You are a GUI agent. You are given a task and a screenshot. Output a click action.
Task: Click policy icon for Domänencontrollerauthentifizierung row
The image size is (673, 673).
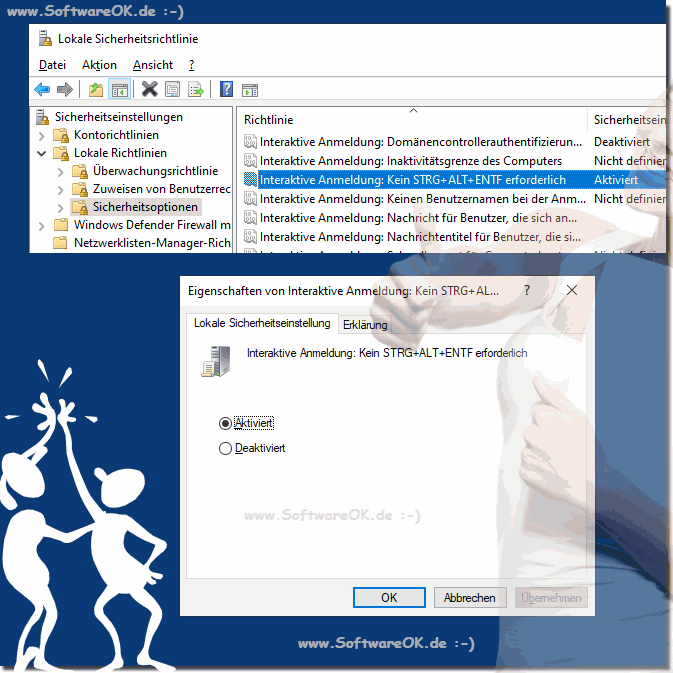pos(250,141)
